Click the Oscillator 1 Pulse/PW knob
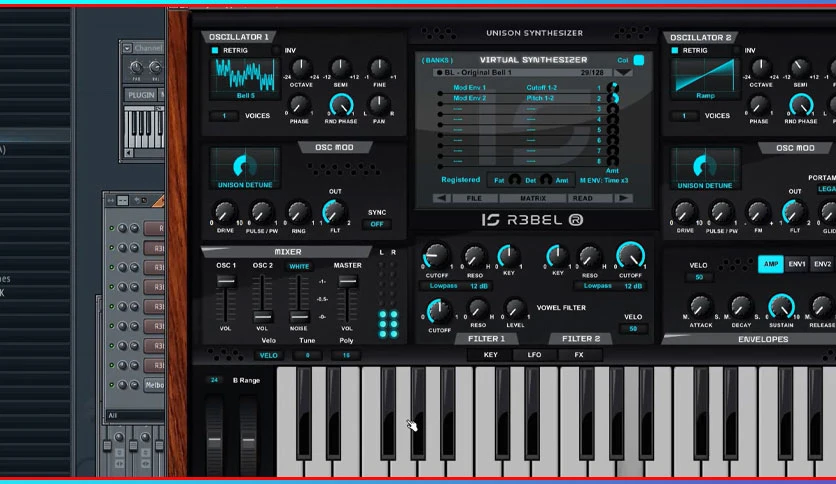This screenshot has height=484, width=836. 262,213
